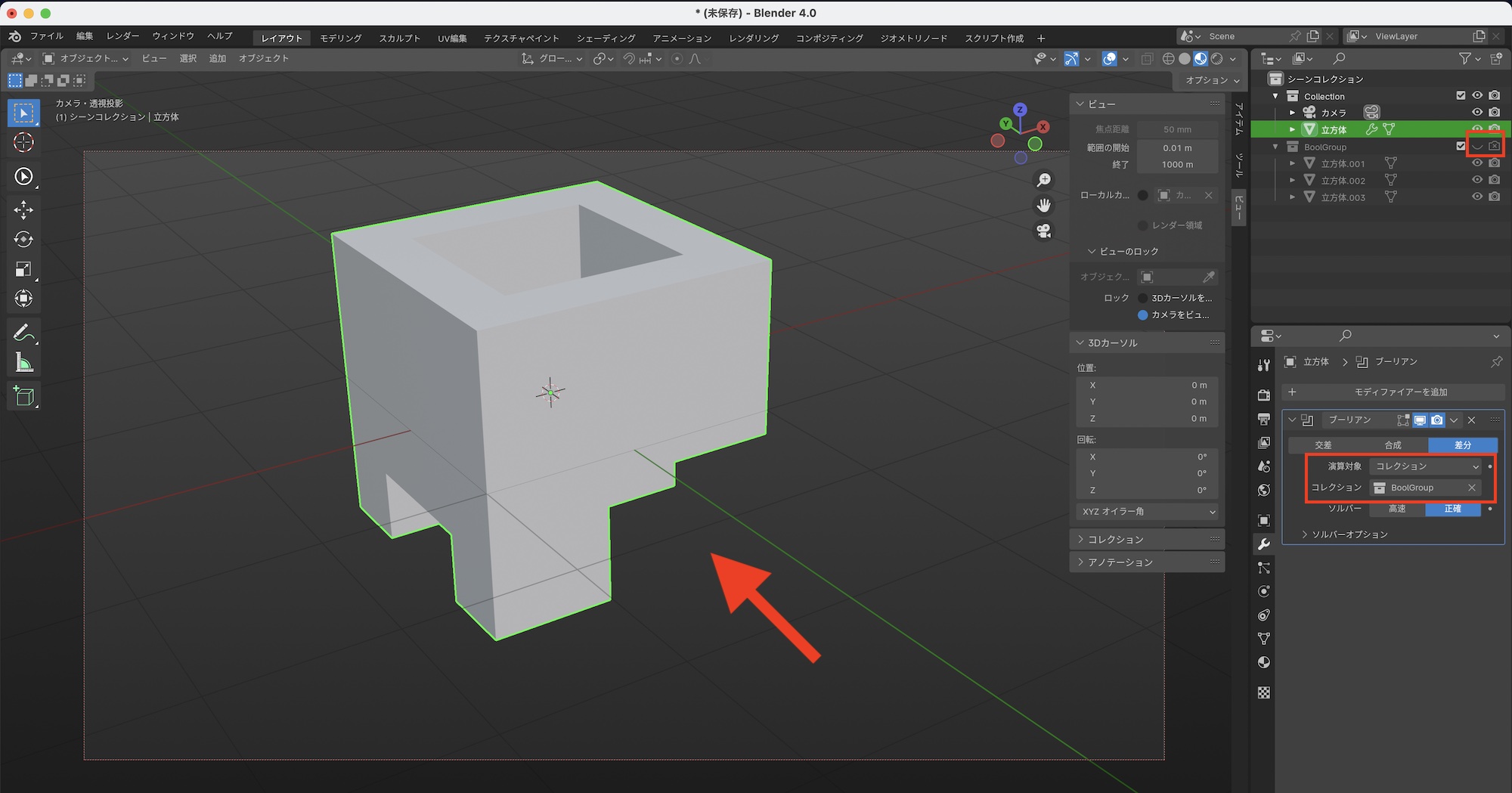Screen dimensions: 1512x793
Task: Select the Rotate tool
Action: tap(23, 240)
